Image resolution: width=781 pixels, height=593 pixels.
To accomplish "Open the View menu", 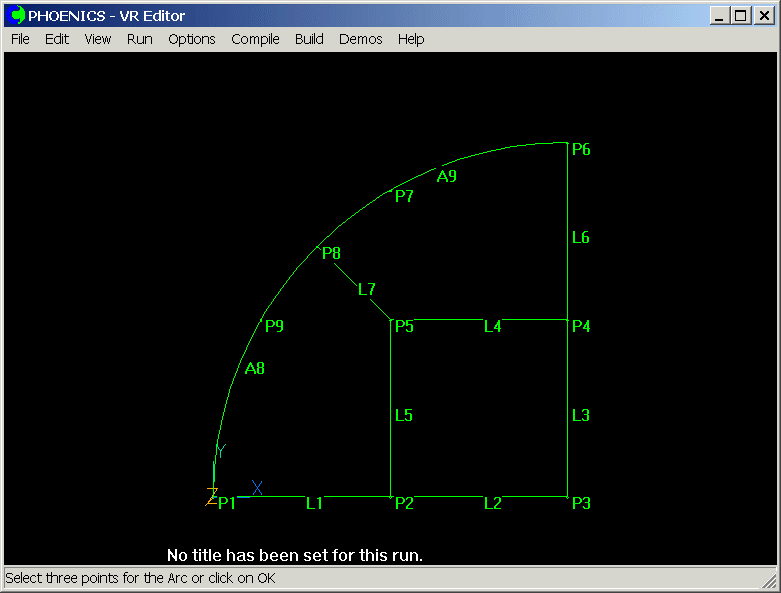I will [98, 39].
